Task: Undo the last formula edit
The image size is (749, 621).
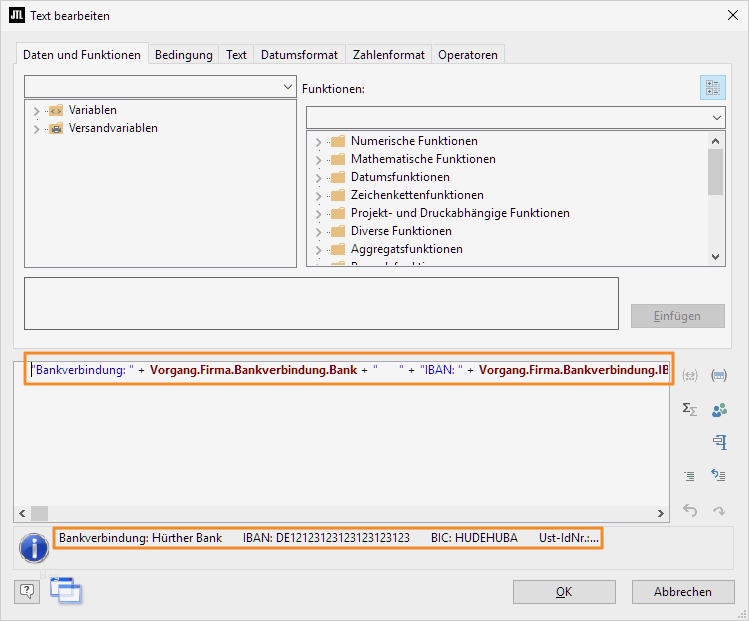Action: [690, 510]
